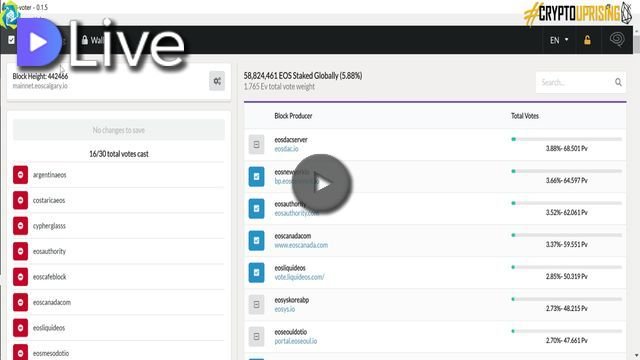Open the EN language dropdown

tap(559, 40)
